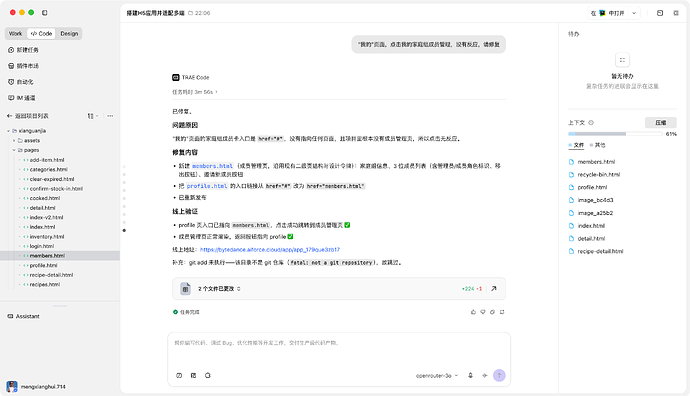The width and height of the screenshot is (690, 396).
Task: Select members.html in the file tree
Action: [60, 256]
